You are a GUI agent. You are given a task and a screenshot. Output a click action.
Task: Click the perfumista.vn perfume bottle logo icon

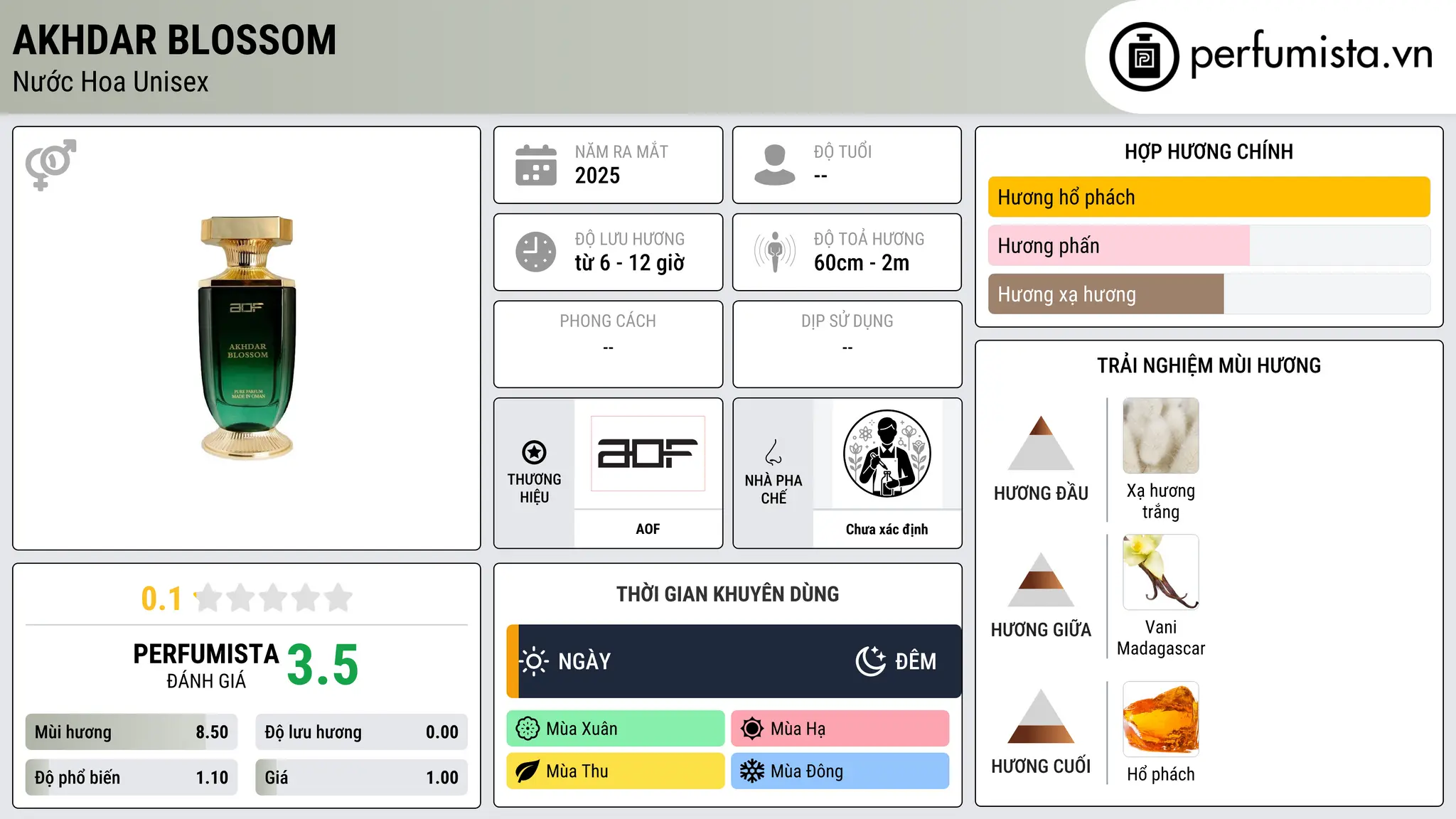(x=1144, y=57)
